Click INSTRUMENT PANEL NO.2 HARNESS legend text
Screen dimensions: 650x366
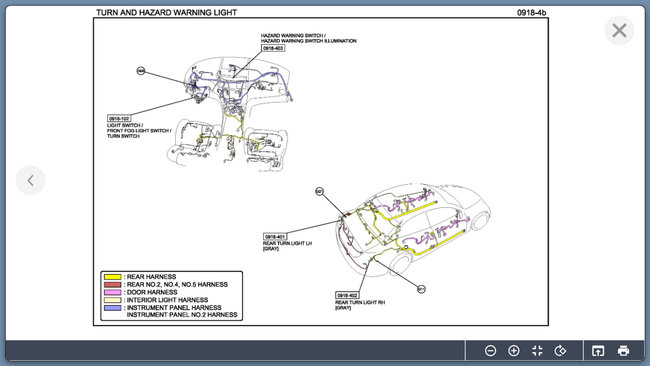[x=182, y=315]
